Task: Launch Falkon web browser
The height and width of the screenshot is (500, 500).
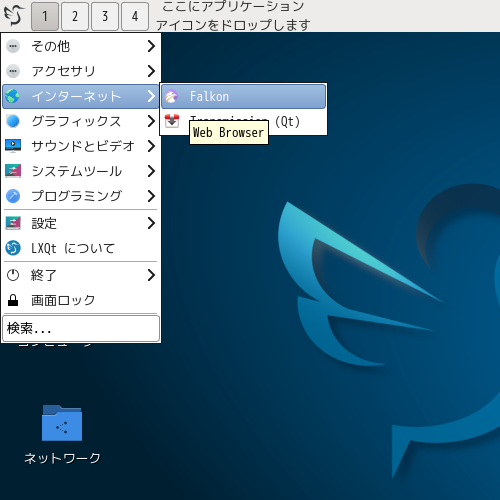Action: [243, 96]
